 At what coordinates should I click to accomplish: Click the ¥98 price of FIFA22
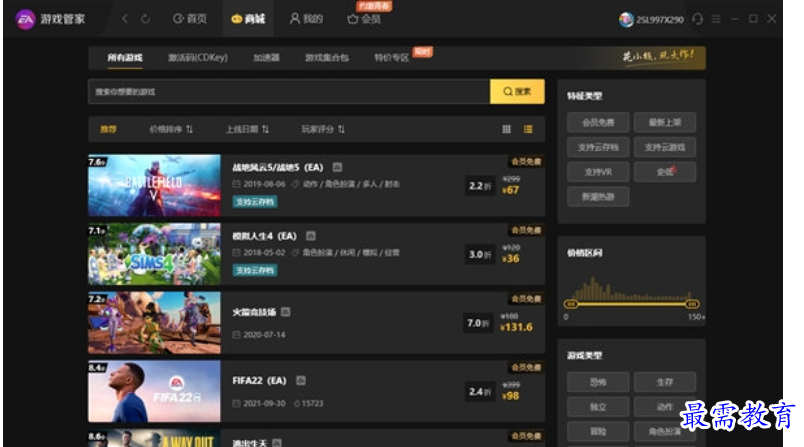(x=511, y=396)
